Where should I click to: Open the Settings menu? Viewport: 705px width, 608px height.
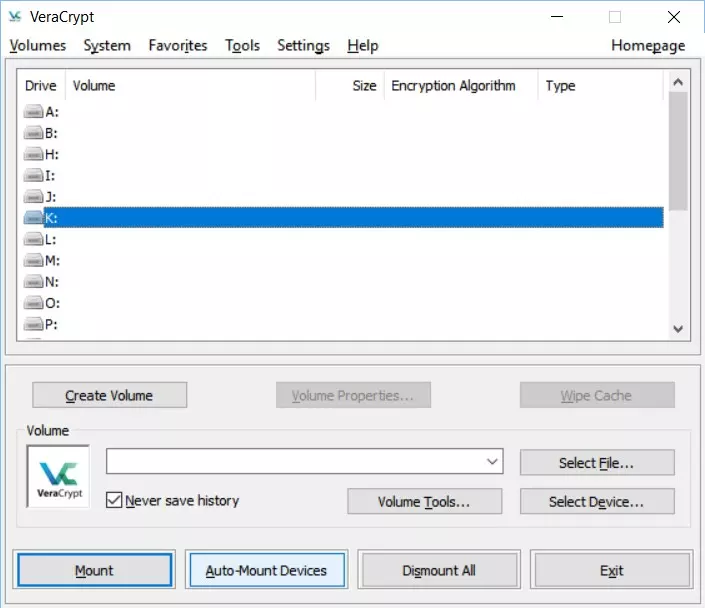click(303, 45)
